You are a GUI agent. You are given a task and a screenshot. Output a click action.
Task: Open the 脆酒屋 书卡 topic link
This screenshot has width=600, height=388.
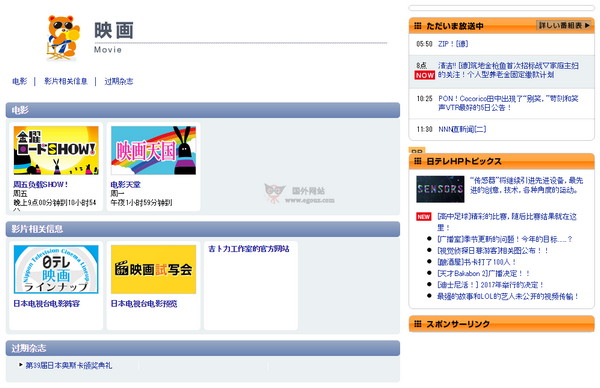click(477, 262)
